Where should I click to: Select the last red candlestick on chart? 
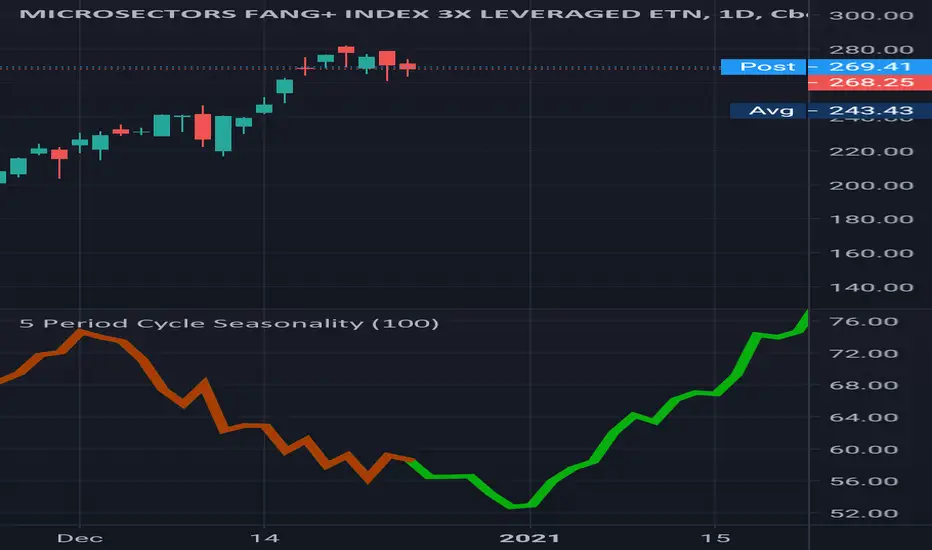(408, 67)
